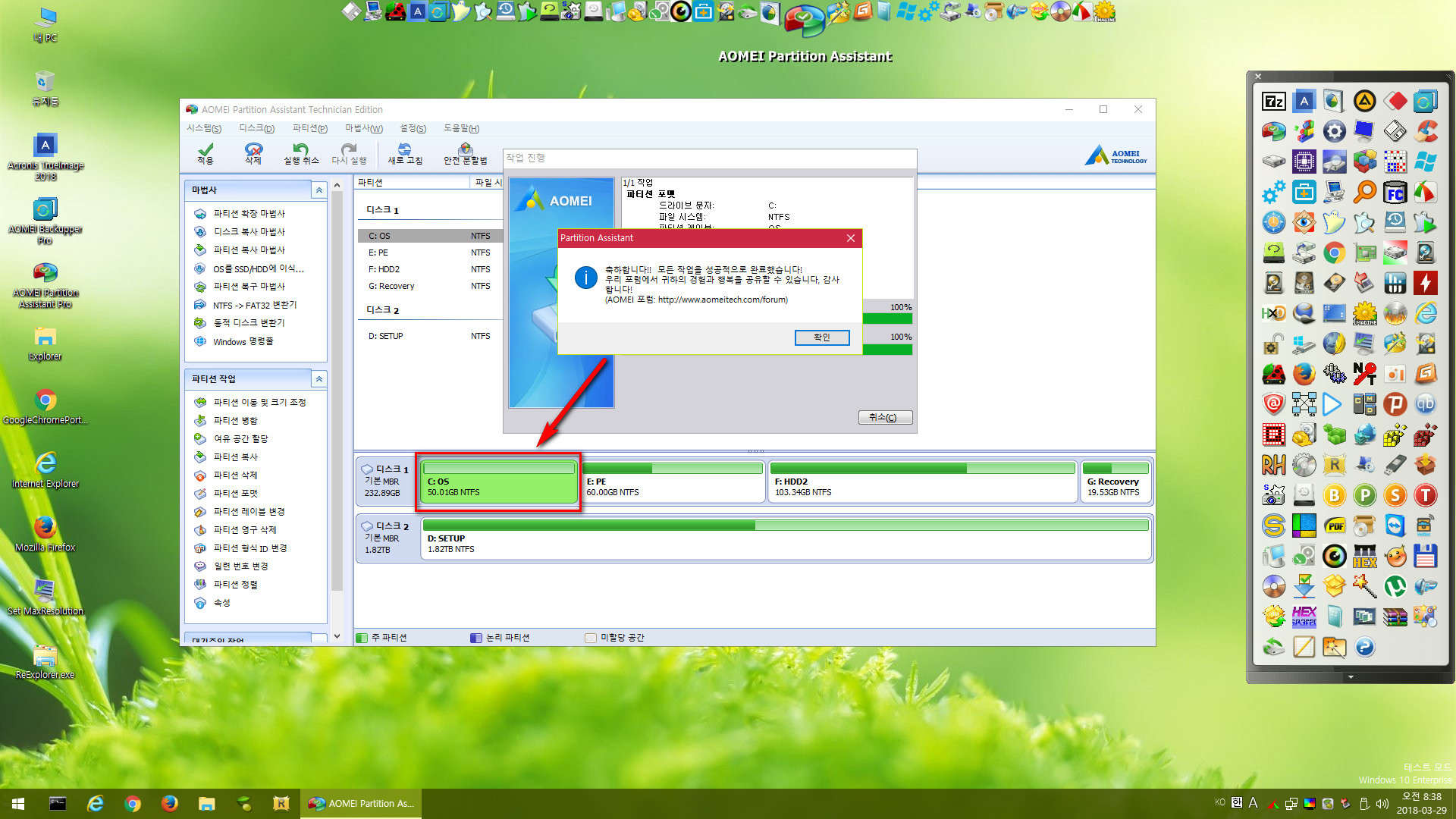
Task: Open WinRAR icon in the launcher panel
Action: coord(1395,617)
